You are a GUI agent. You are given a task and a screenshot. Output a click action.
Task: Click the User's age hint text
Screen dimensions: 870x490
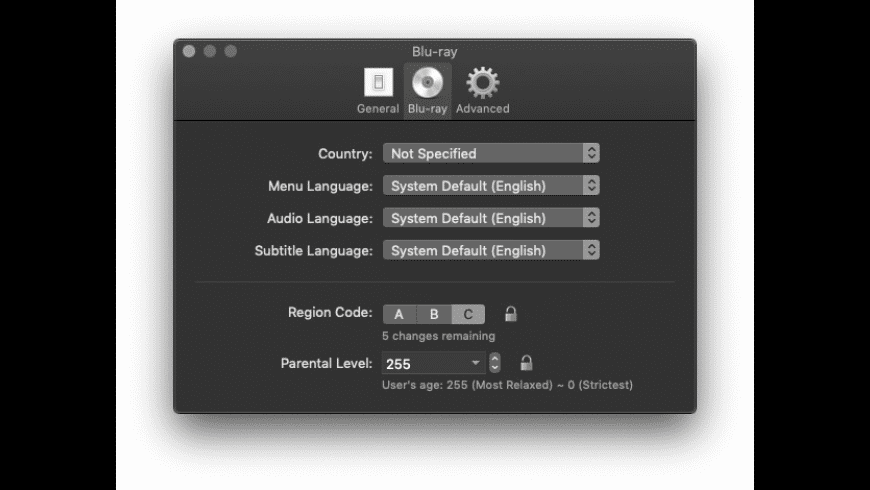(507, 385)
